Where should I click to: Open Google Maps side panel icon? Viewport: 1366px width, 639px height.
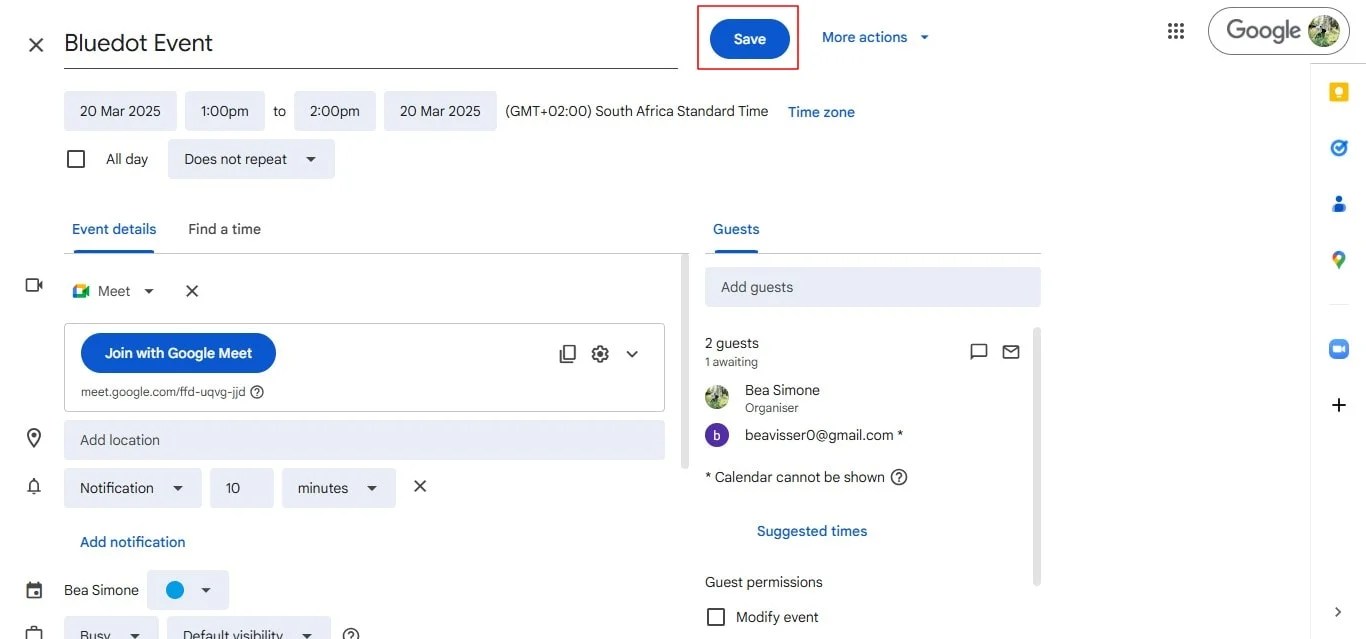point(1339,260)
